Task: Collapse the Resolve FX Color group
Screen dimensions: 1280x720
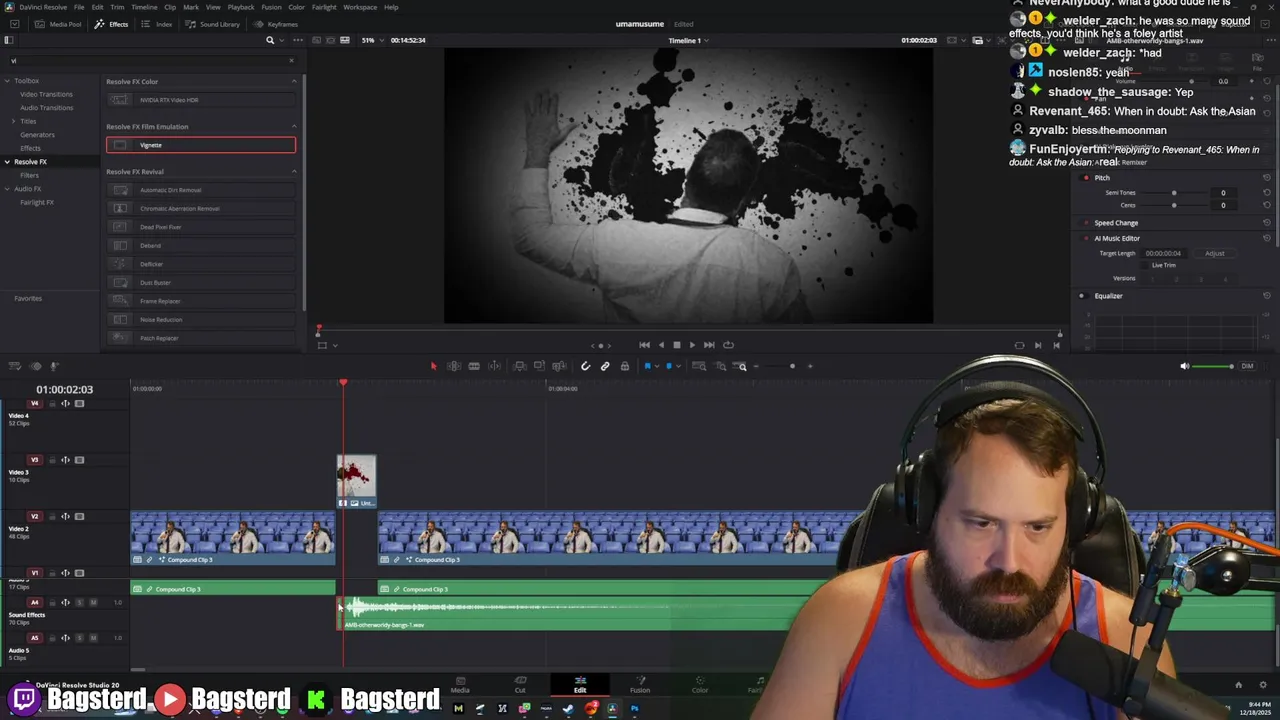Action: [294, 81]
